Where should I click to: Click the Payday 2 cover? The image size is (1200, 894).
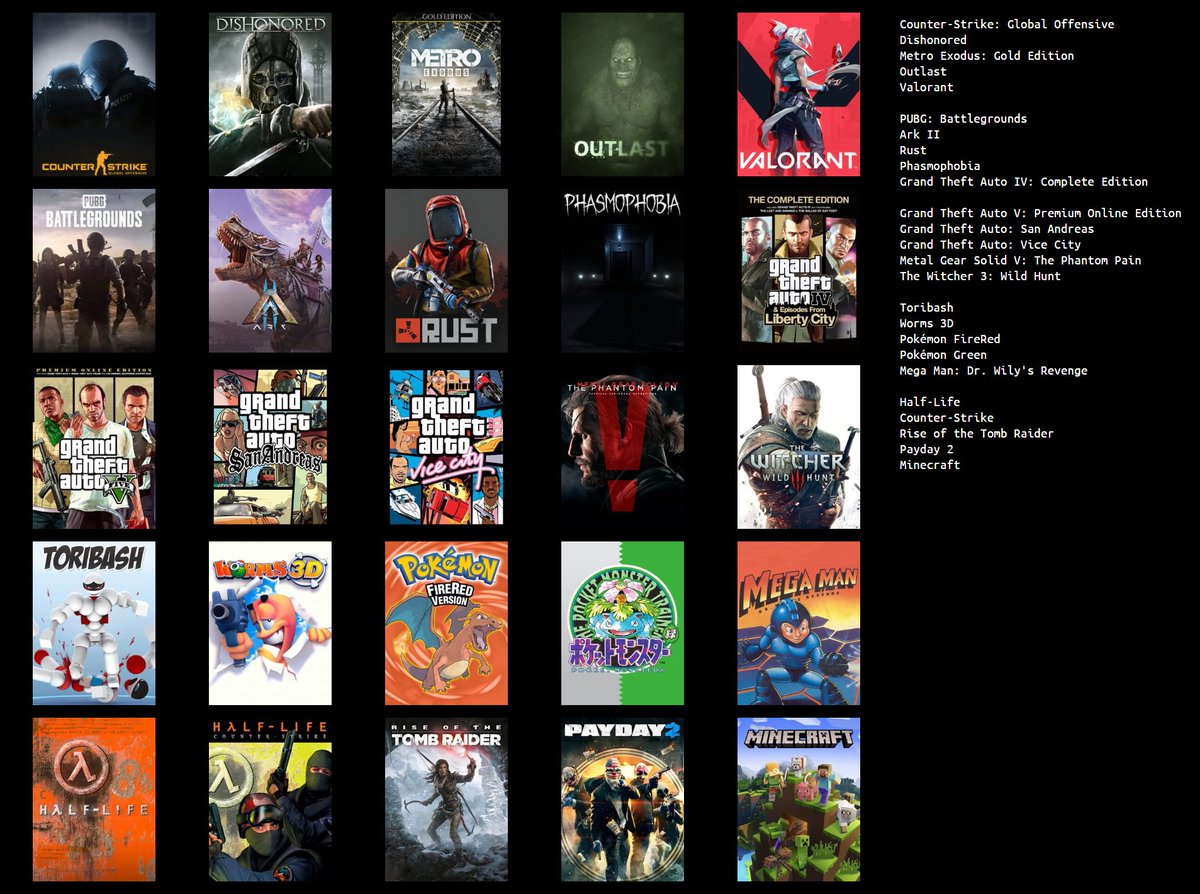[x=622, y=799]
